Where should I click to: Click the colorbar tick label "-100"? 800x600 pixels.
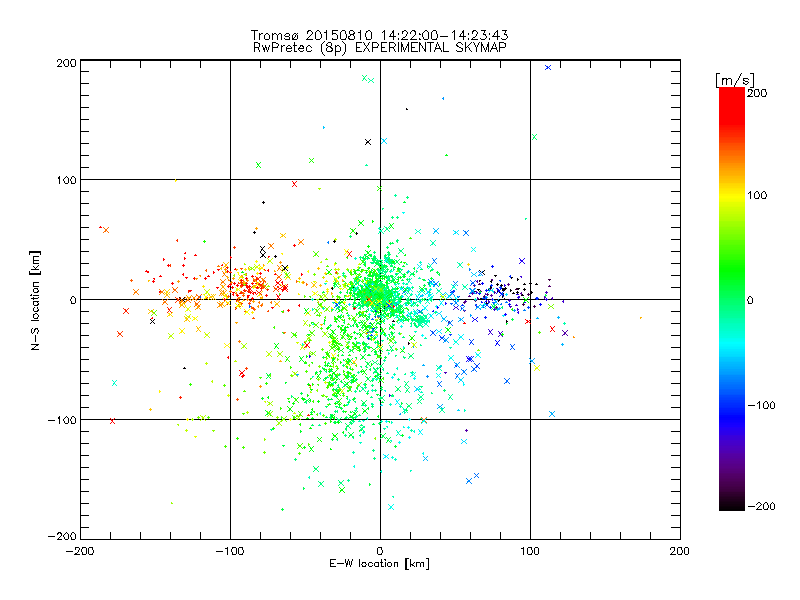click(761, 405)
